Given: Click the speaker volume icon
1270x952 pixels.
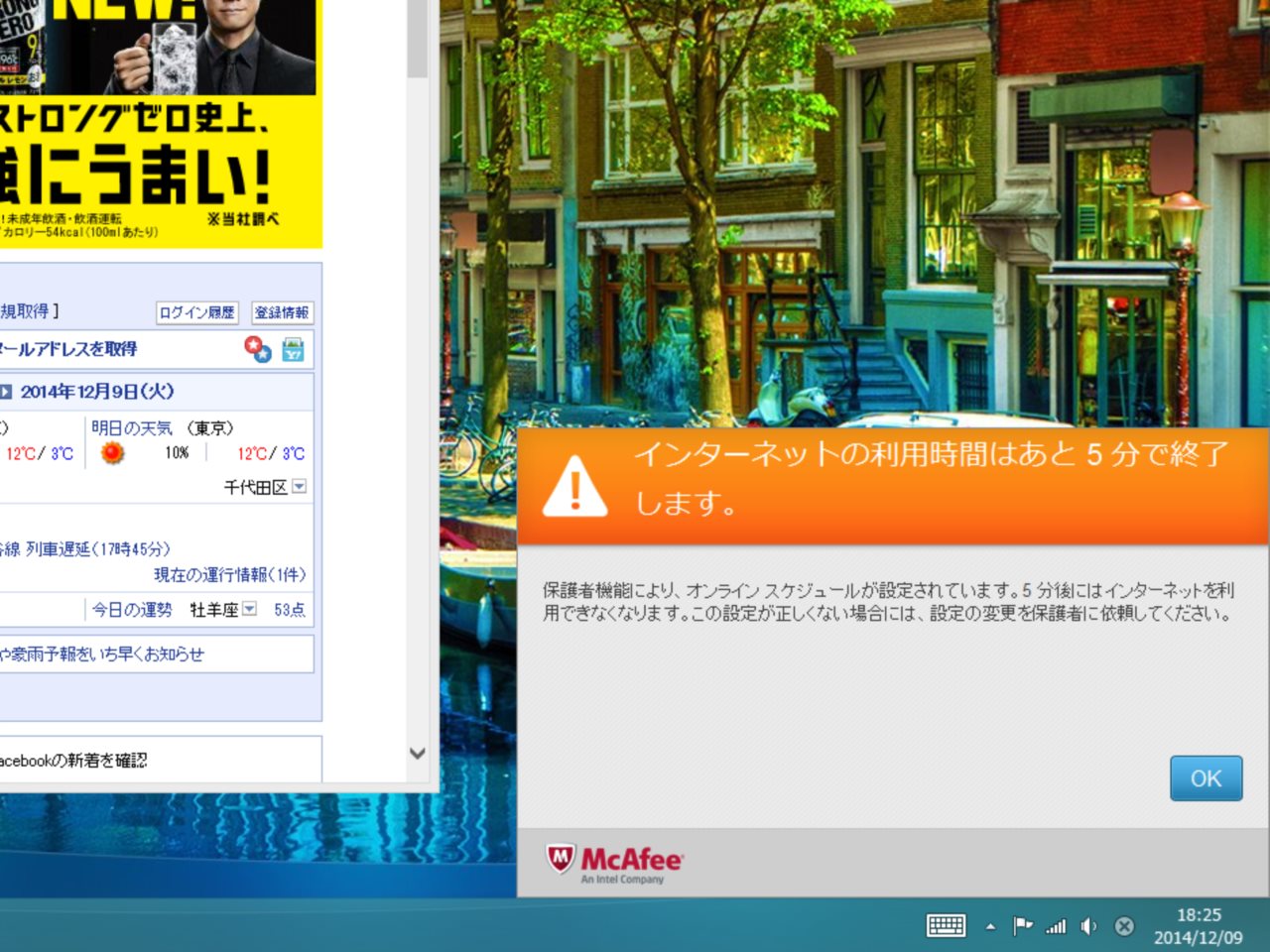Looking at the screenshot, I should [x=1088, y=926].
